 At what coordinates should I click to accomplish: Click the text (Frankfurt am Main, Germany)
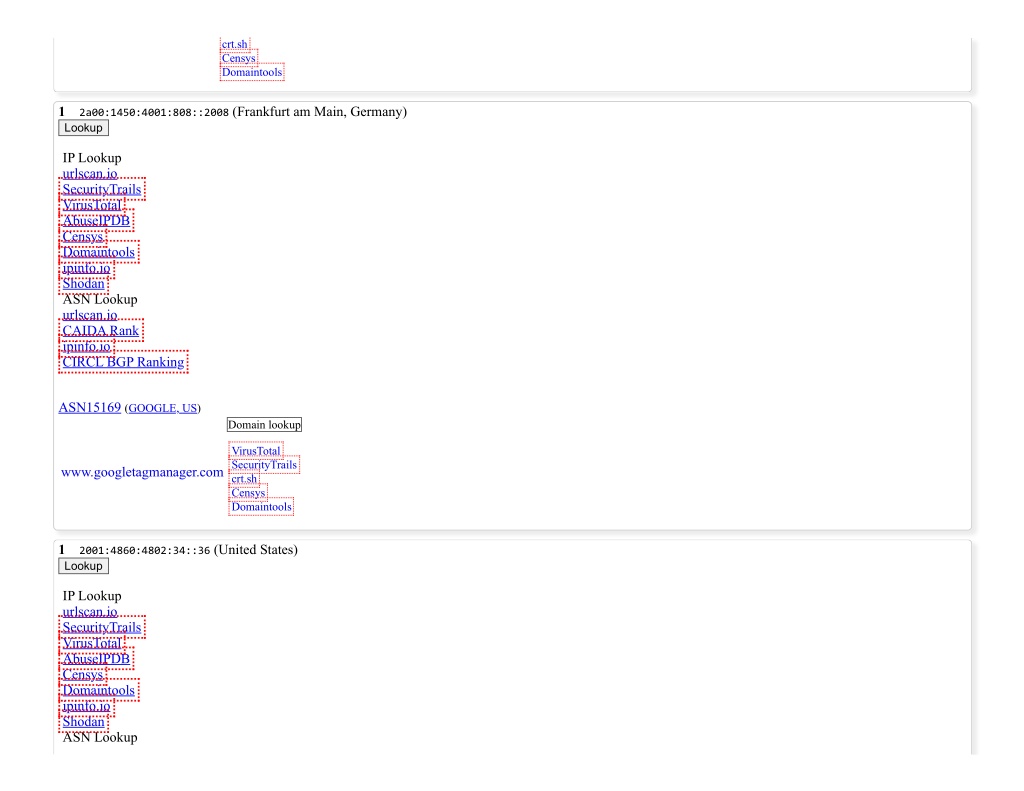click(319, 112)
